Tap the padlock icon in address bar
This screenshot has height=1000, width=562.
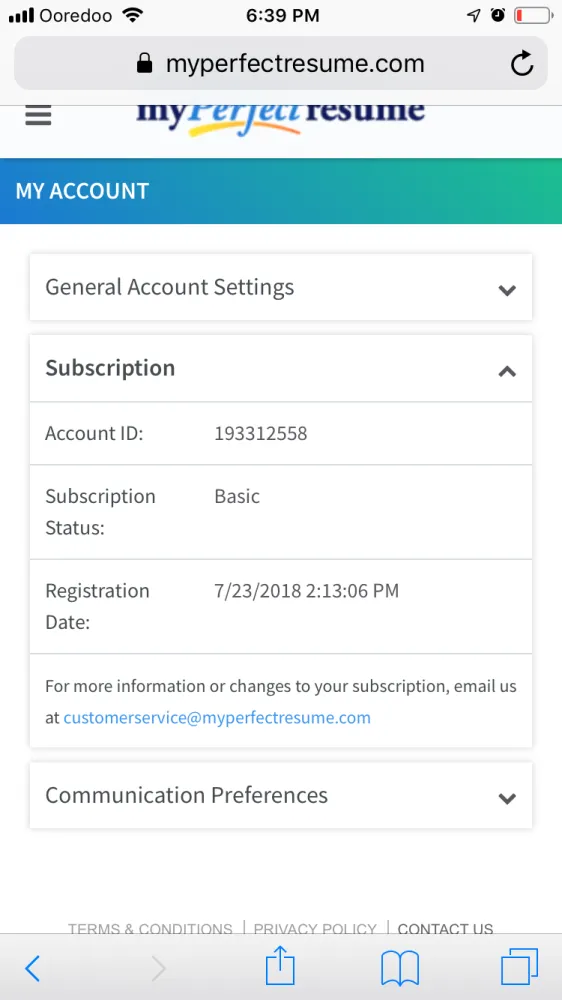coord(145,63)
